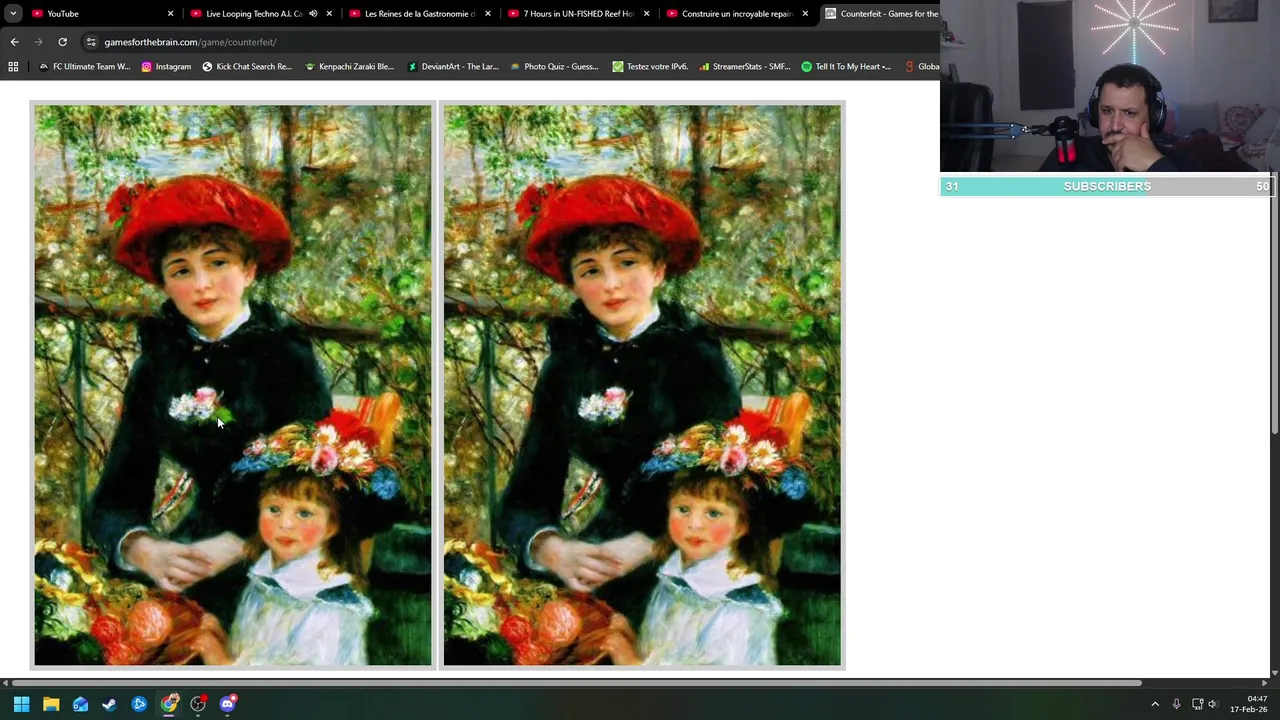Screen dimensions: 1280x720
Task: View site information icon in address bar
Action: click(x=91, y=42)
